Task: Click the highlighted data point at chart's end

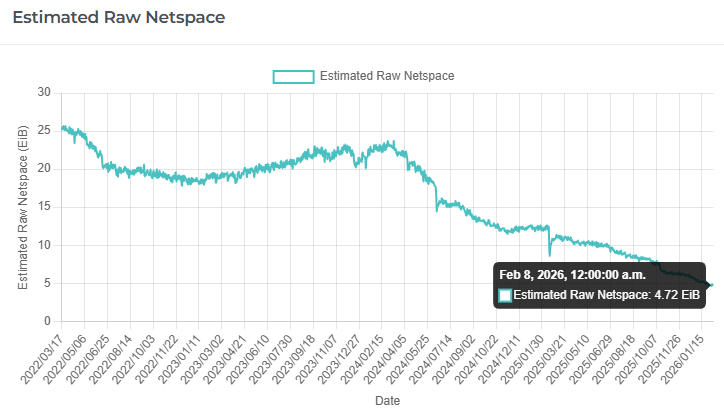Action: point(710,285)
